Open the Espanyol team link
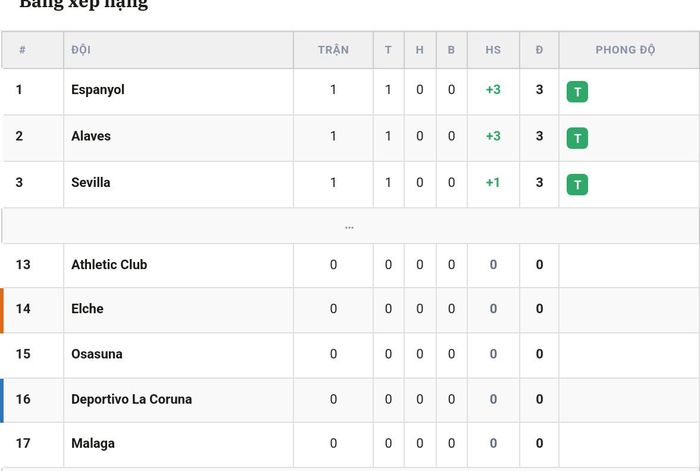Screen dimensions: 700x471 pos(98,90)
